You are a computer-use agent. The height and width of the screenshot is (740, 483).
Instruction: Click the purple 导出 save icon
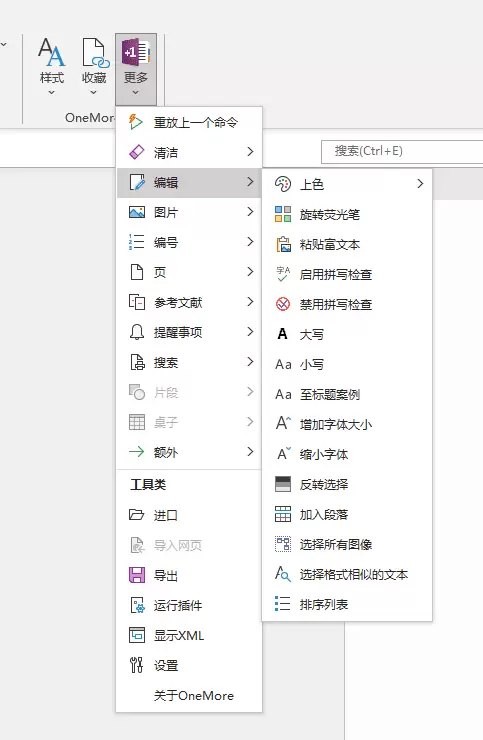tap(137, 575)
